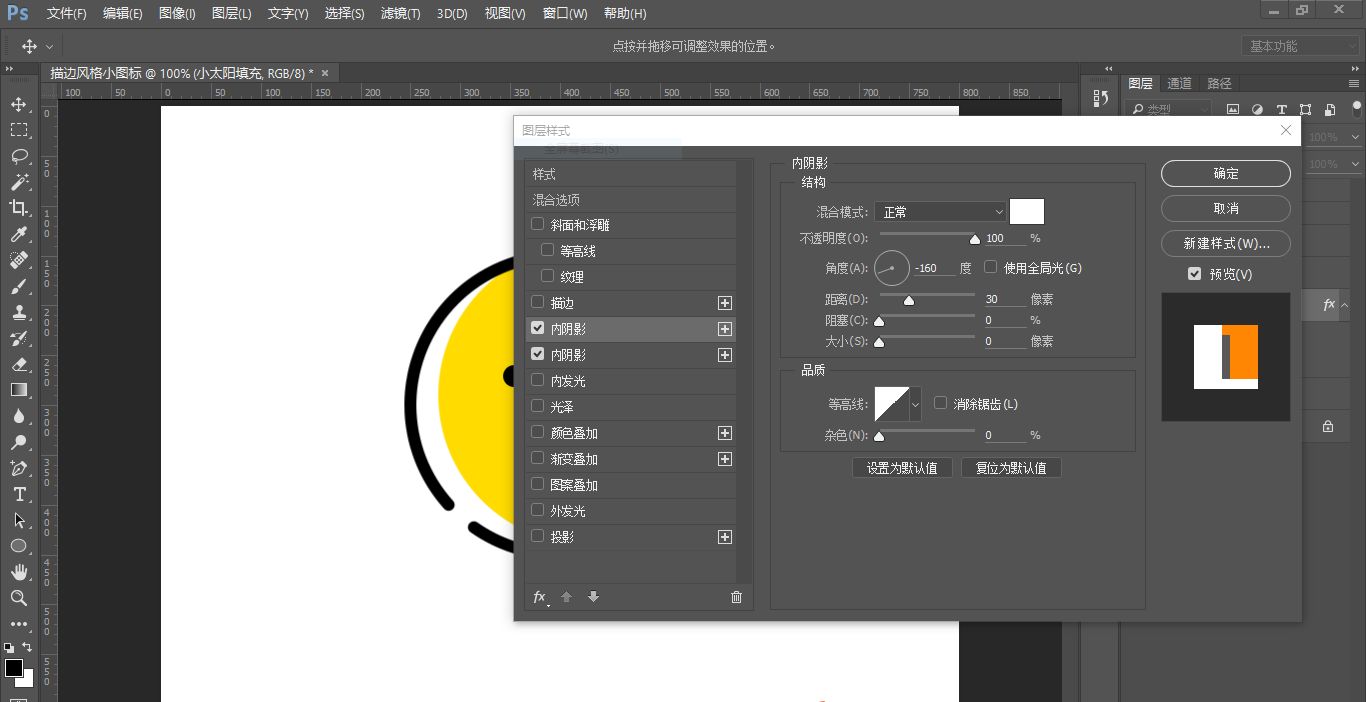Filter layers by adjustment layers icon
1366x702 pixels.
click(1257, 109)
